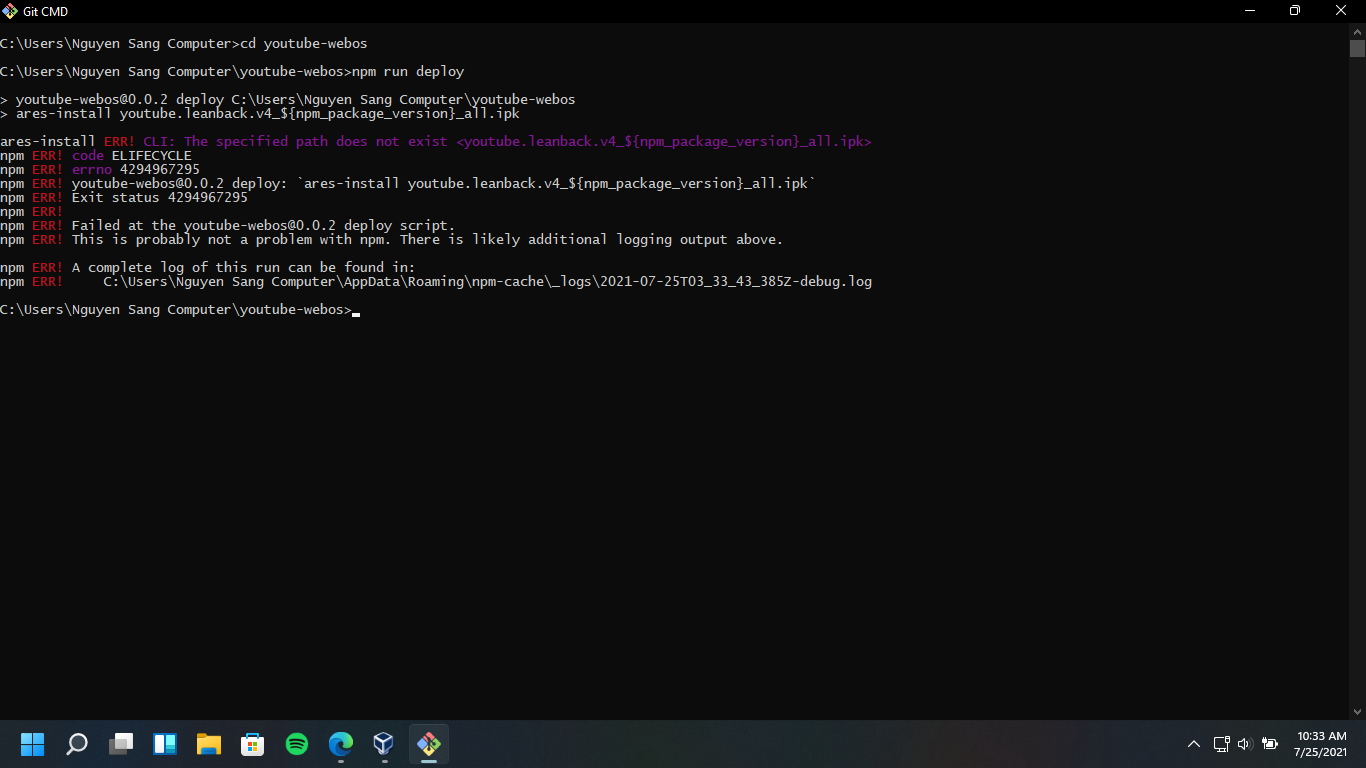The width and height of the screenshot is (1366, 768).
Task: Click the Git CMD taskbar icon
Action: tap(429, 744)
